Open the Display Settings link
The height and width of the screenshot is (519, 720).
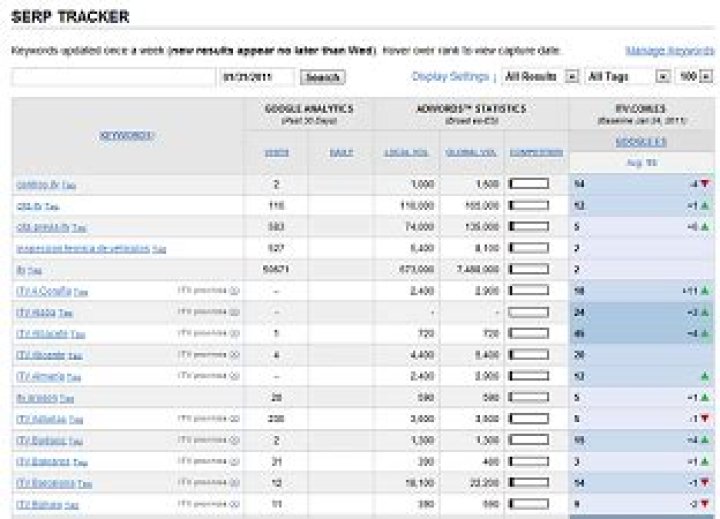(450, 76)
